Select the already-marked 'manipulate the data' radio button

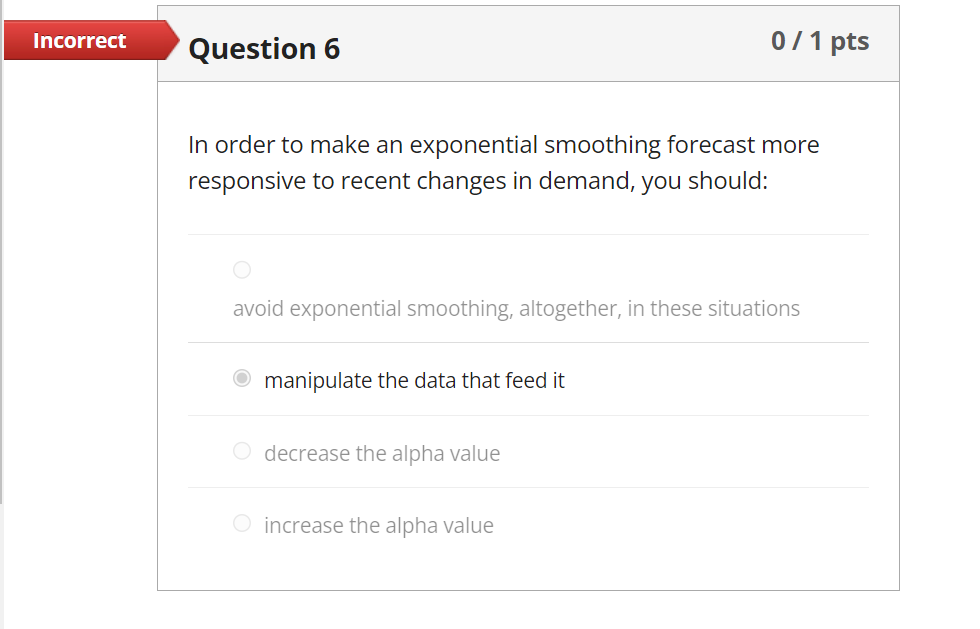[240, 378]
